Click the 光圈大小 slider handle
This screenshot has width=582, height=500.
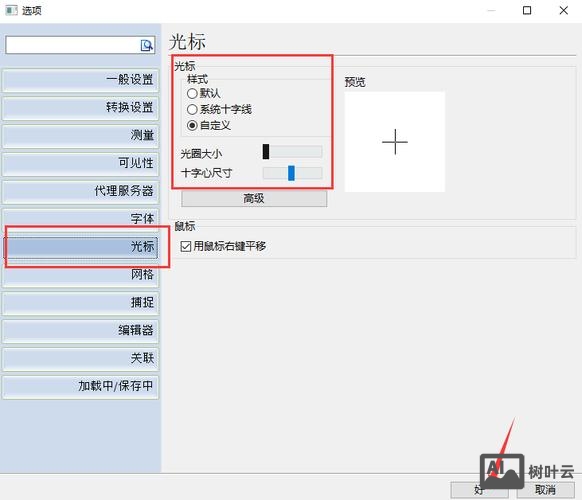266,152
